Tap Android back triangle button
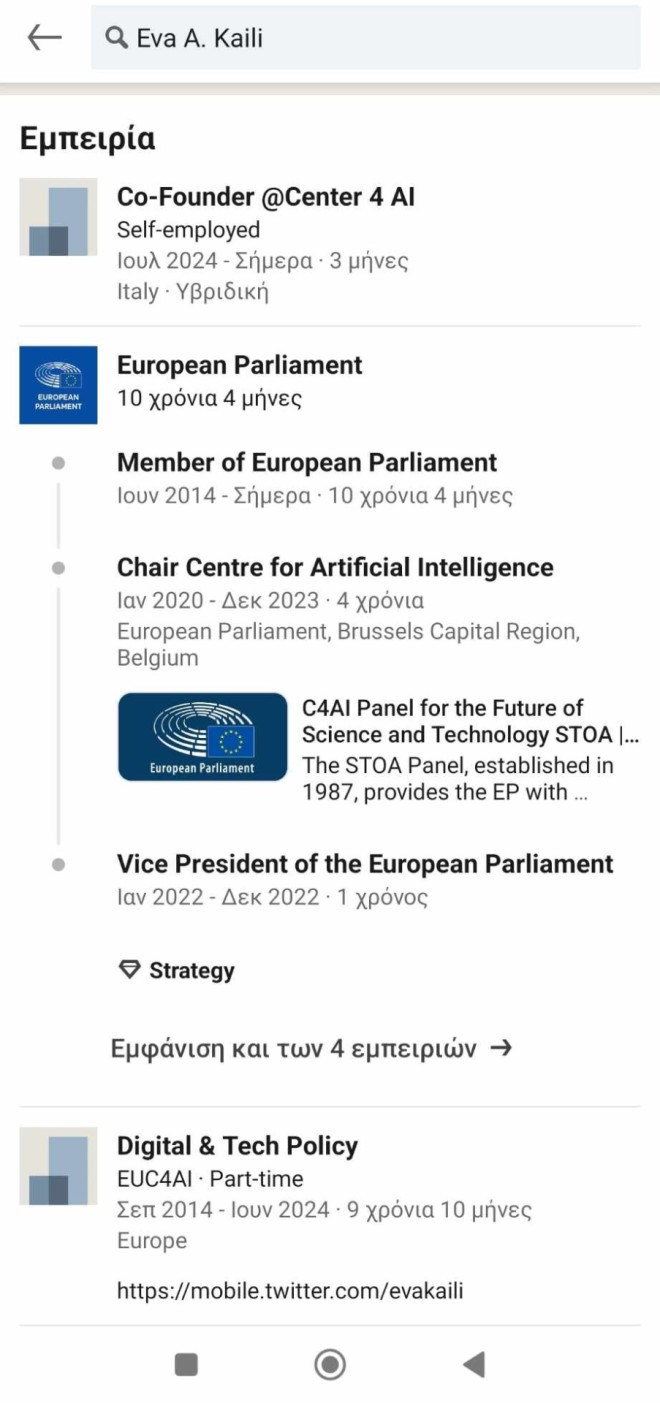The height and width of the screenshot is (1403, 660). tap(474, 1364)
